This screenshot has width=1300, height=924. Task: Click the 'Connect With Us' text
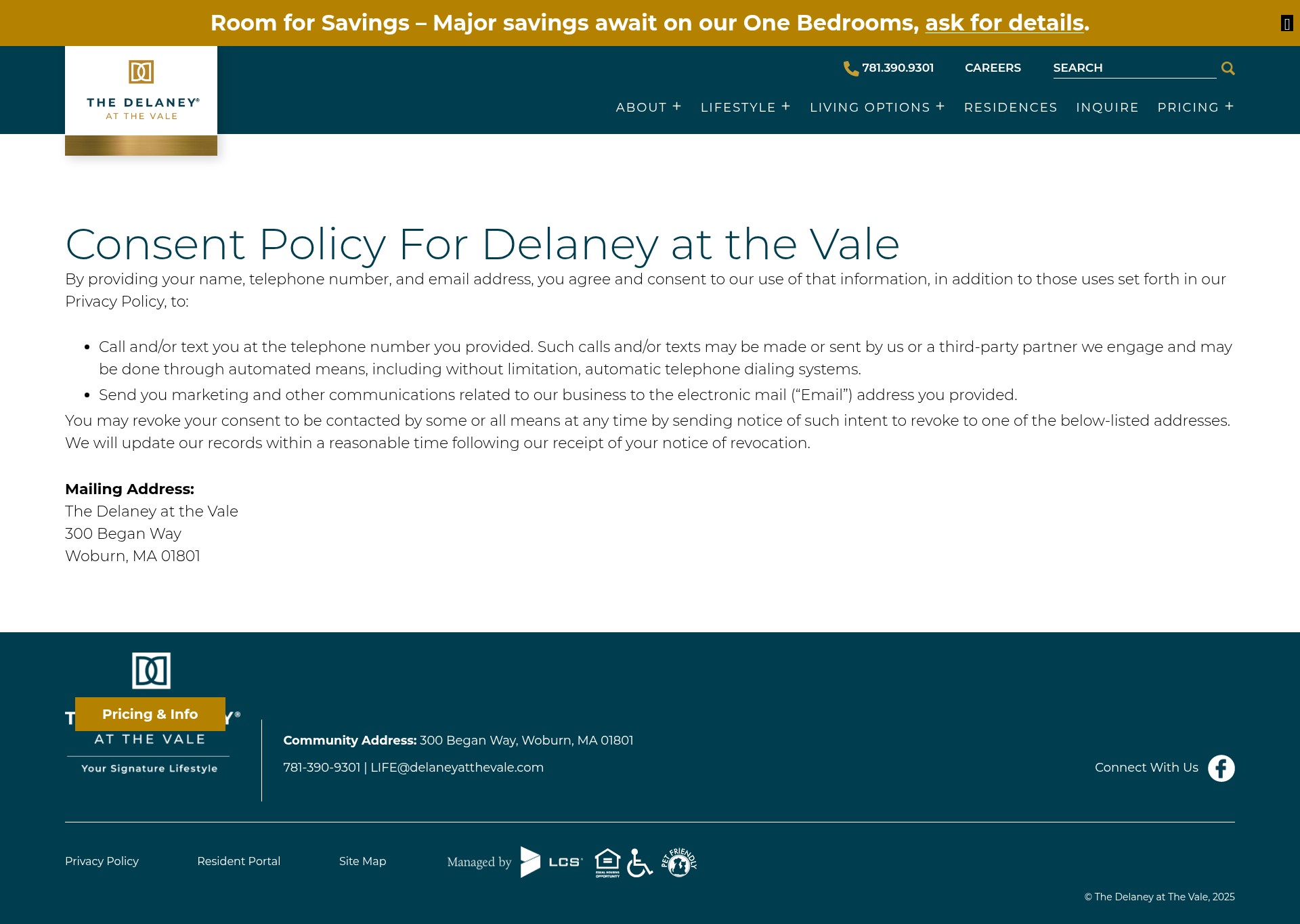1146,768
